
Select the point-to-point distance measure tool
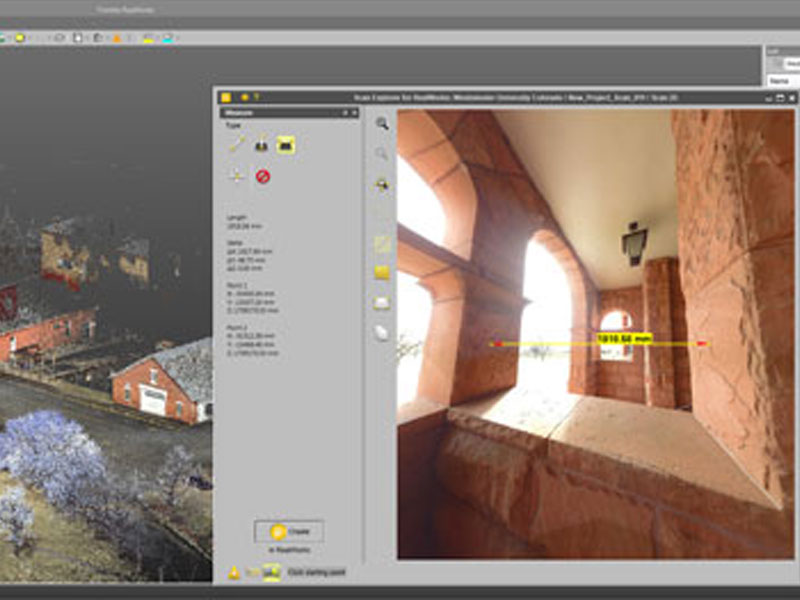236,144
